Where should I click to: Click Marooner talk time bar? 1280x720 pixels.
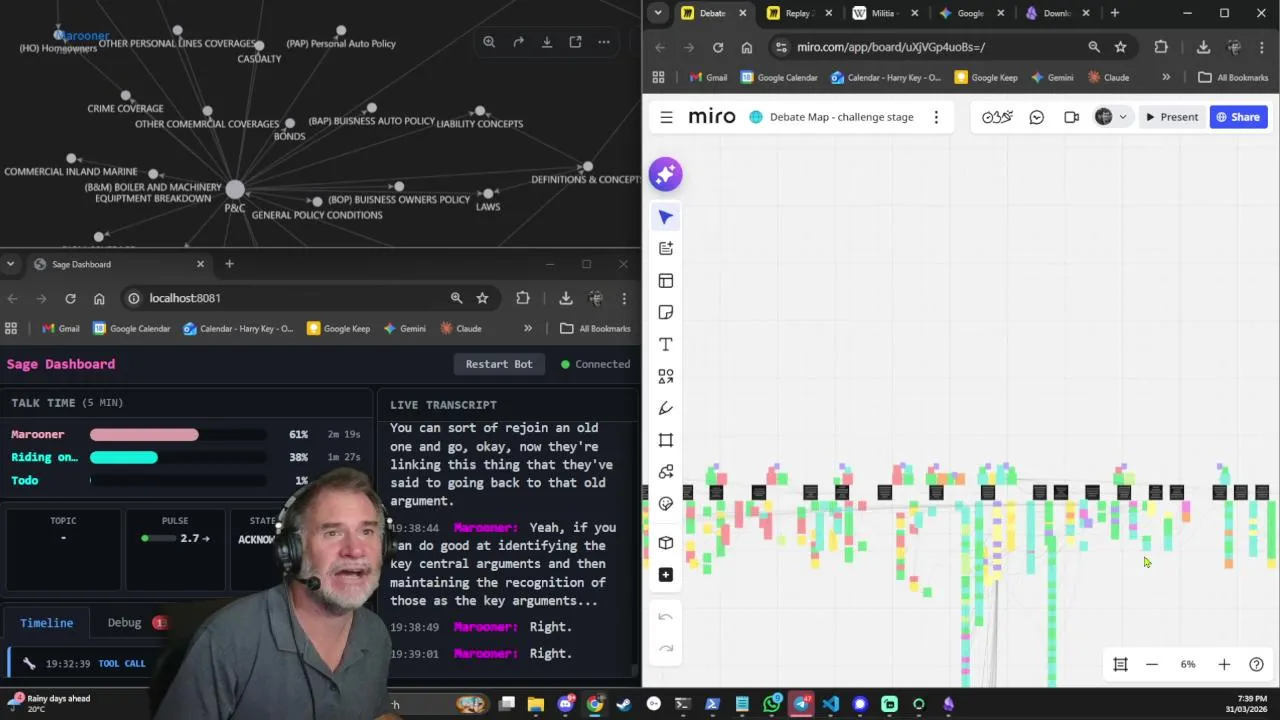click(x=178, y=434)
